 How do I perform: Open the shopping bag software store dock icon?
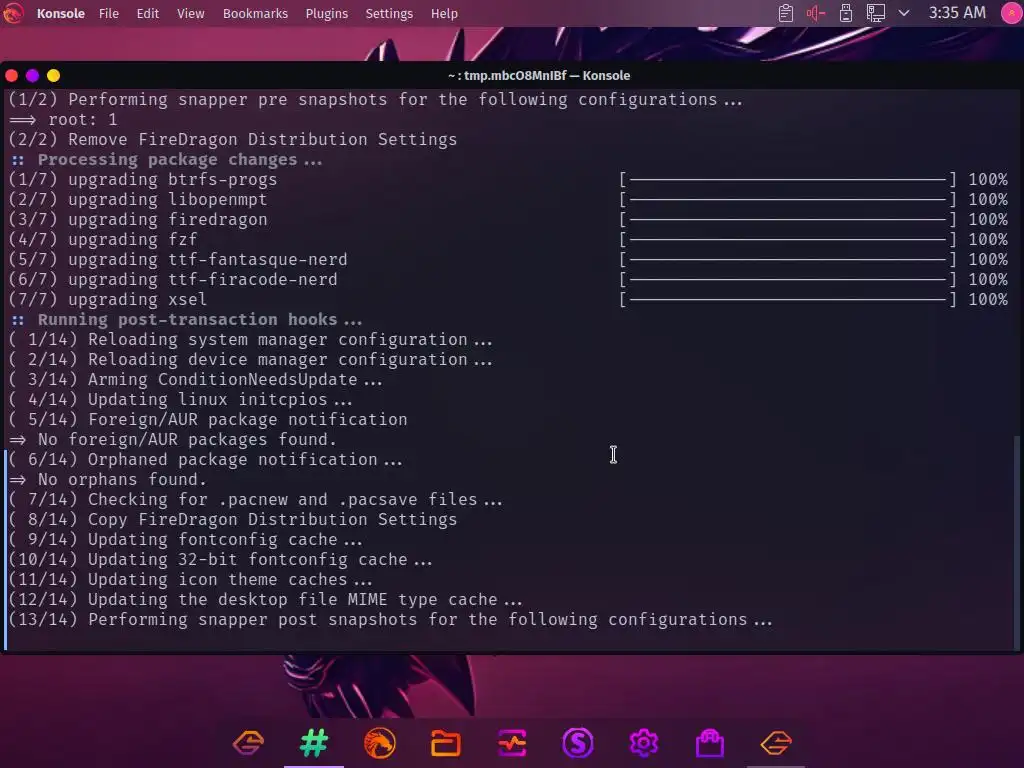[x=710, y=743]
